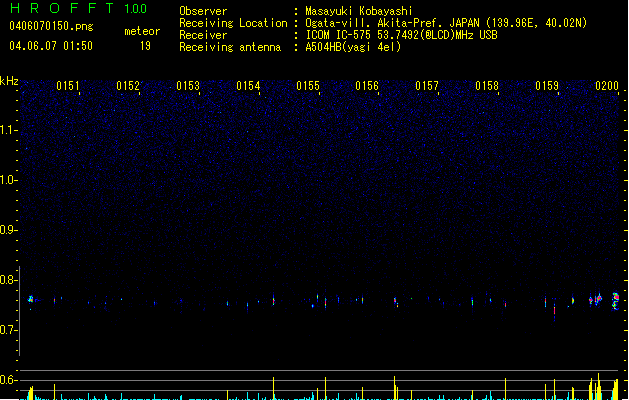Viewport: 629px width, 400px height.
Task: Click the 0157 time marker
Action: (427, 85)
